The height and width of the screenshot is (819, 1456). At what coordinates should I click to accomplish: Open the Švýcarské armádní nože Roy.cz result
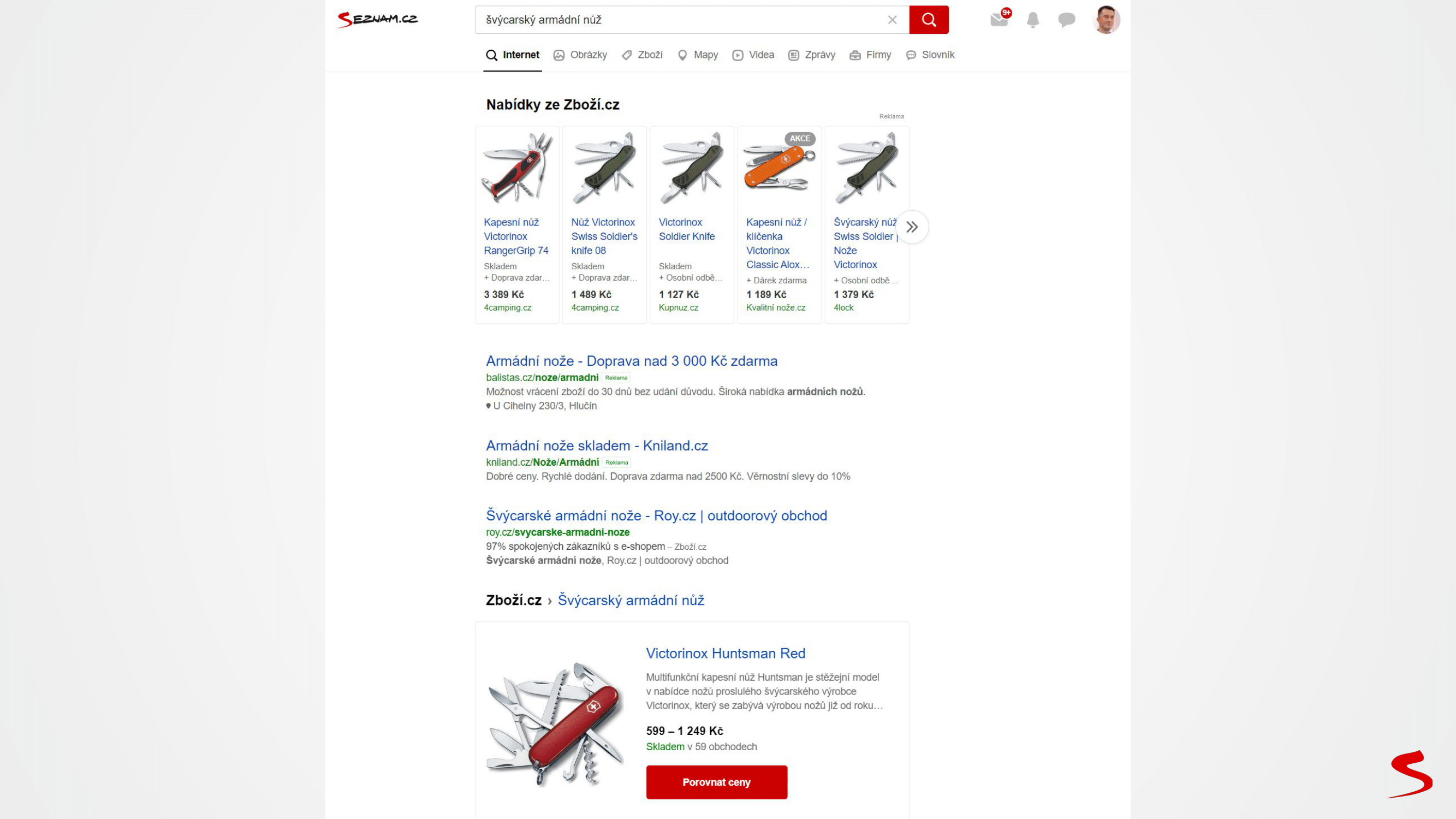[656, 515]
